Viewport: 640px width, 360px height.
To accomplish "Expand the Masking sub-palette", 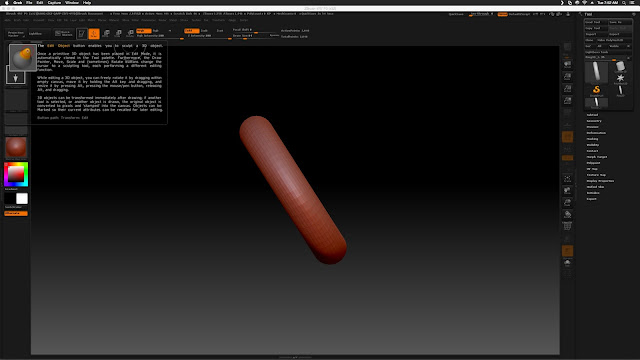I will click(x=592, y=139).
